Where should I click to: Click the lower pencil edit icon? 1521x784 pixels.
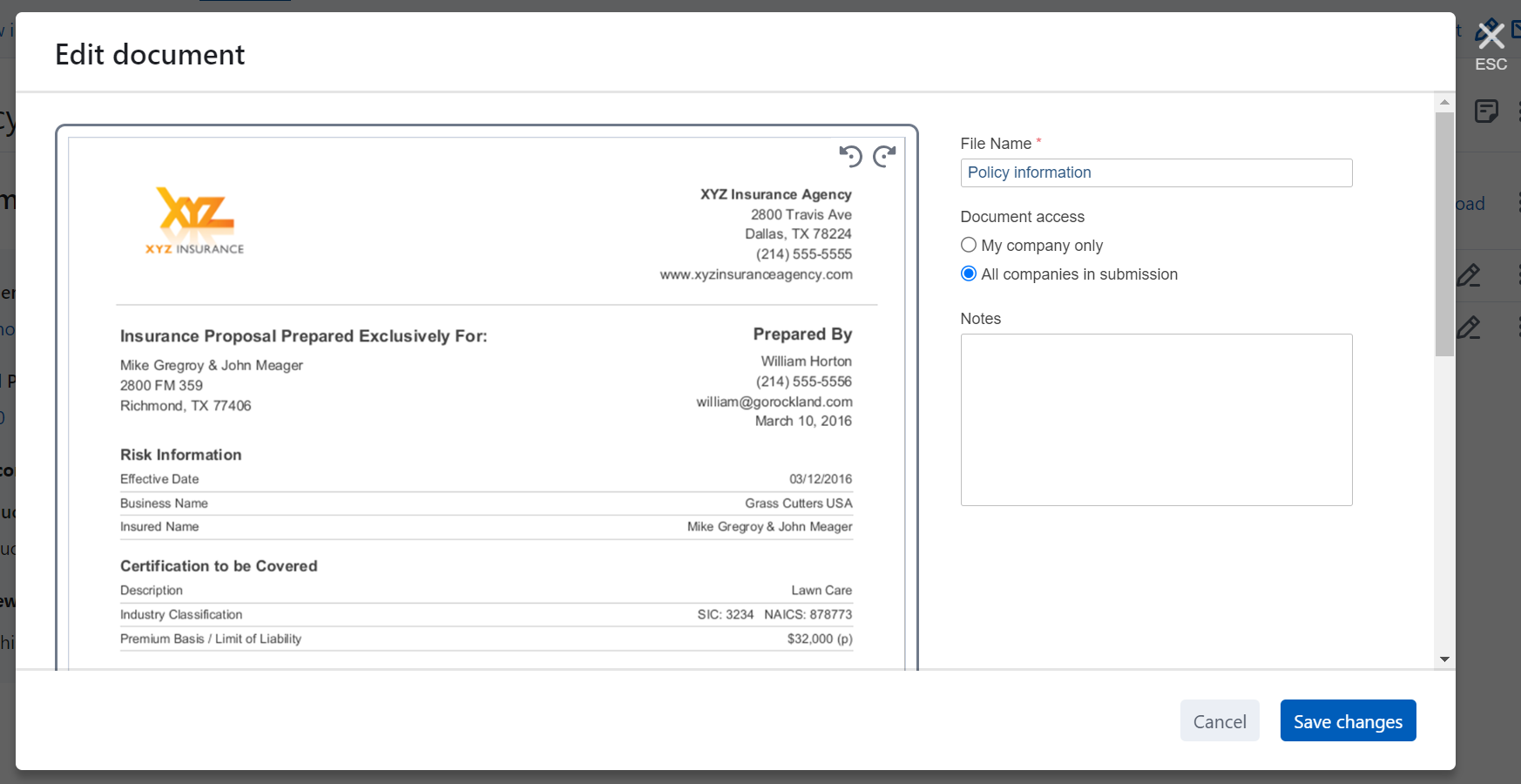coord(1469,328)
